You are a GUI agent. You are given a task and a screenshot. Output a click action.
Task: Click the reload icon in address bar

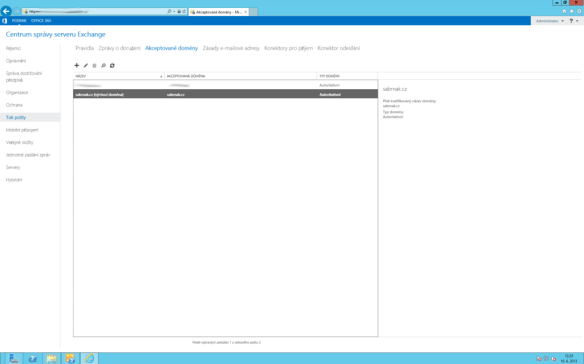pyautogui.click(x=184, y=12)
